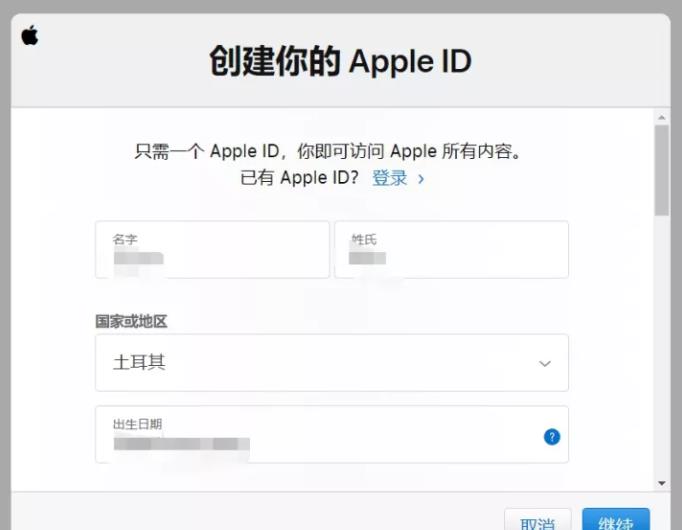682x530 pixels.
Task: Click the 创建你的 Apple ID heading
Action: tap(341, 61)
